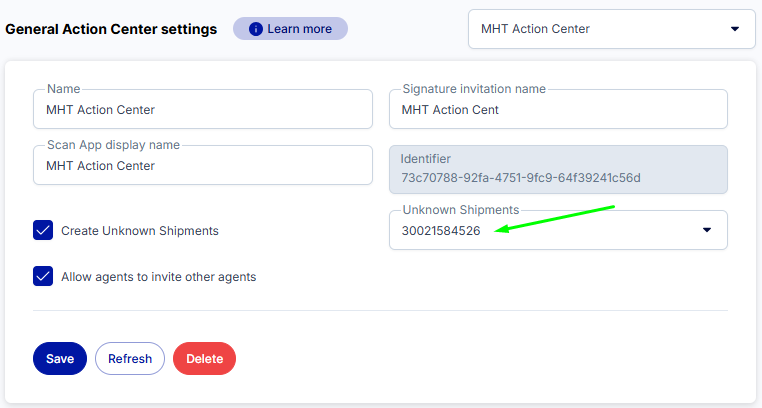
Task: Click the caret arrow in Unknown Shipments field
Action: (x=707, y=230)
